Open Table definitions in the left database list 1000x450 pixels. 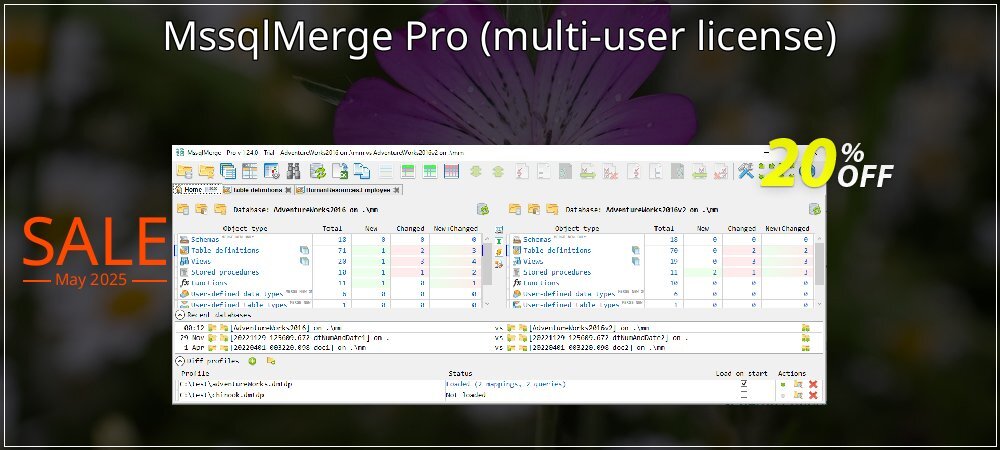(x=225, y=250)
